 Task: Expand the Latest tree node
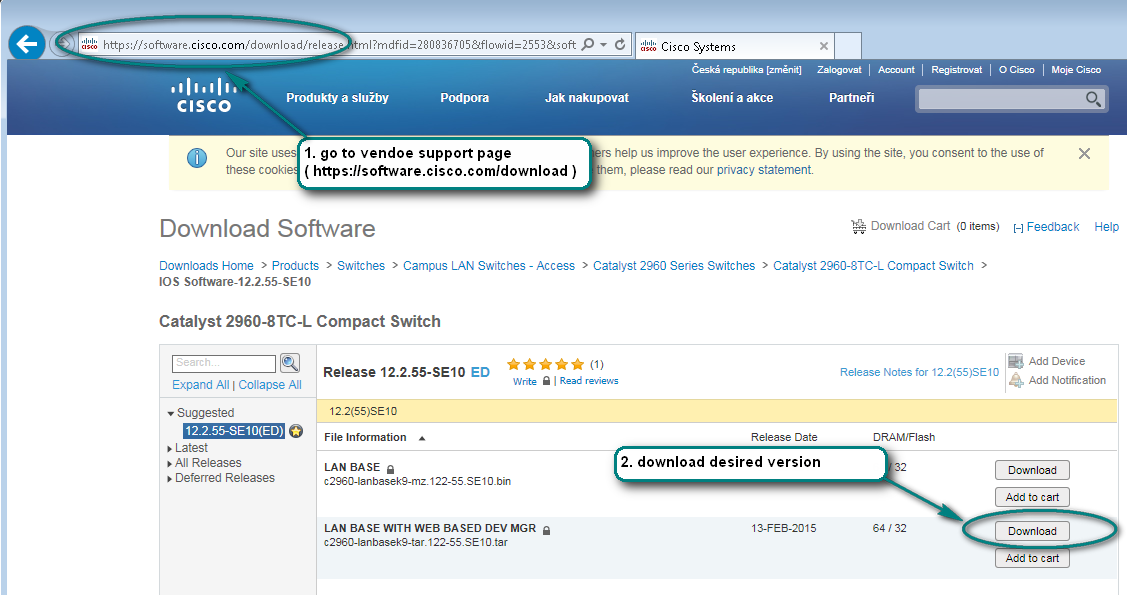pyautogui.click(x=170, y=448)
